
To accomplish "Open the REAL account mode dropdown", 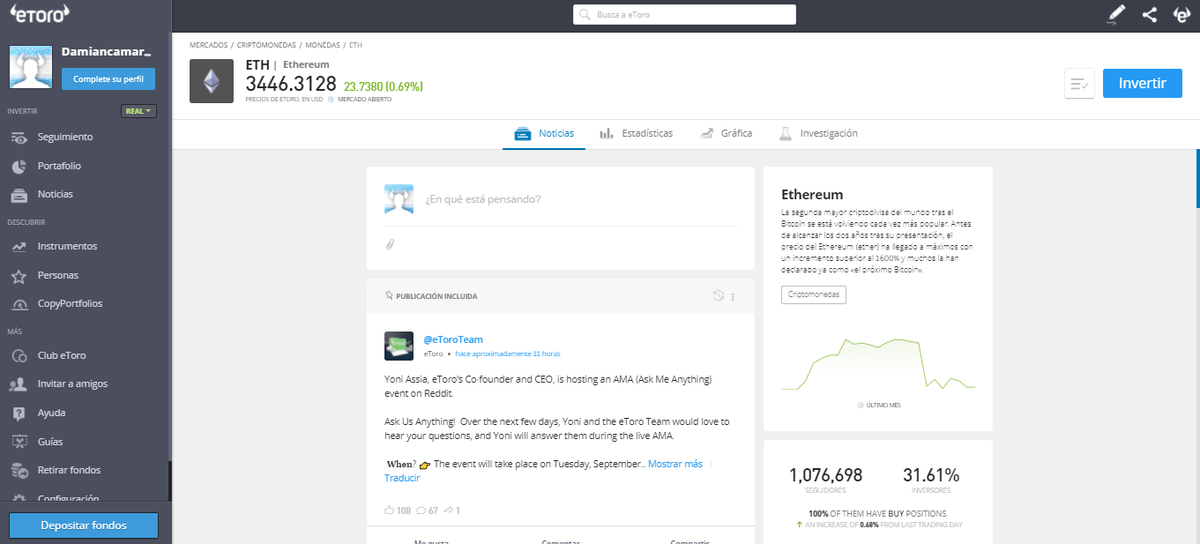I will tap(139, 111).
